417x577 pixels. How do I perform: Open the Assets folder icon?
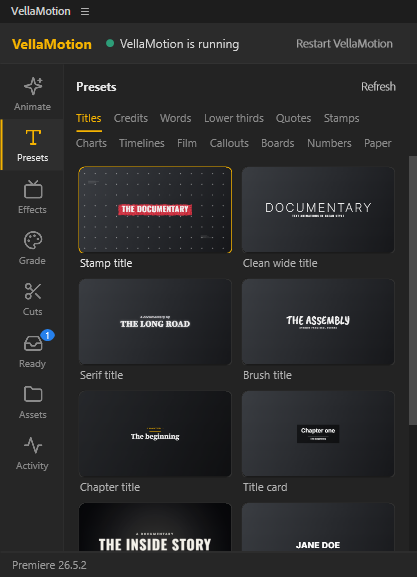pos(33,394)
